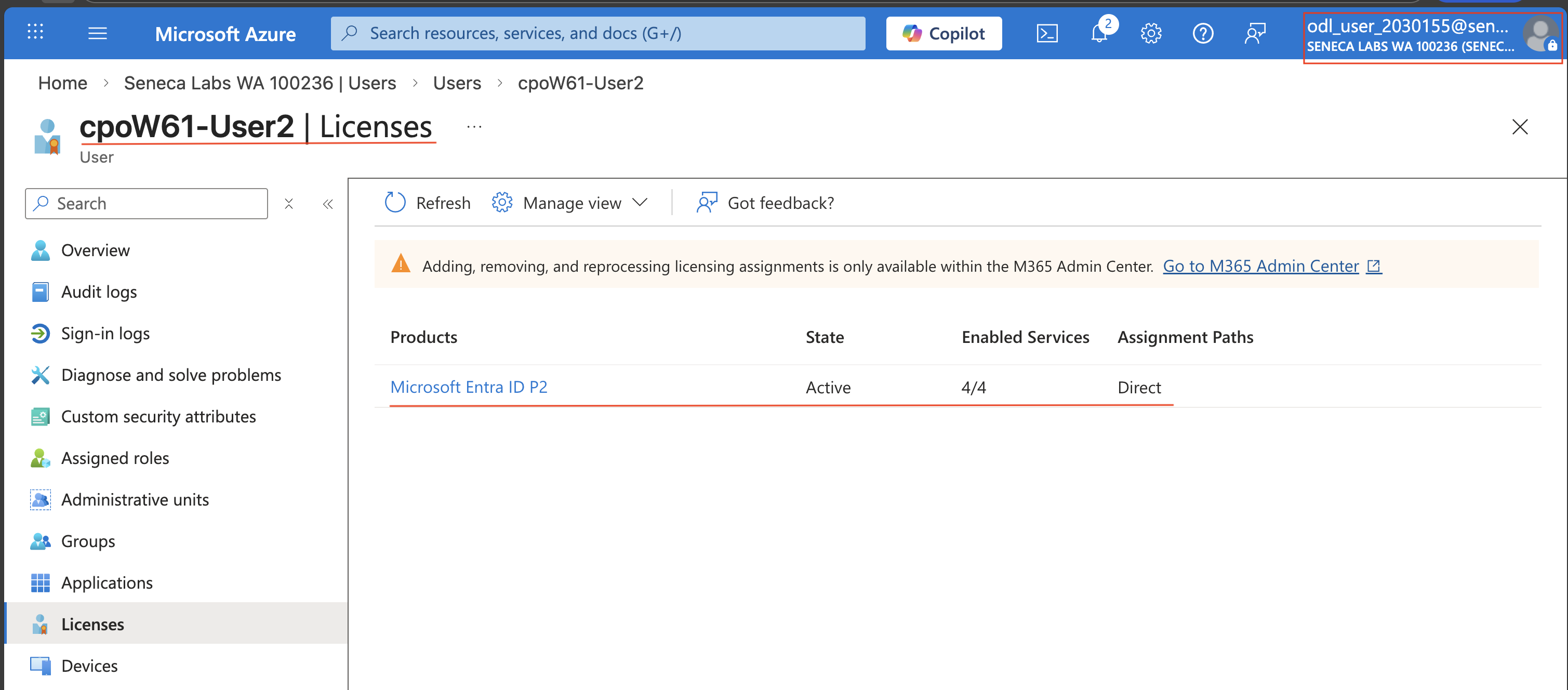Viewport: 1568px width, 690px height.
Task: Launch Cloud Shell from the top bar
Action: (1047, 33)
